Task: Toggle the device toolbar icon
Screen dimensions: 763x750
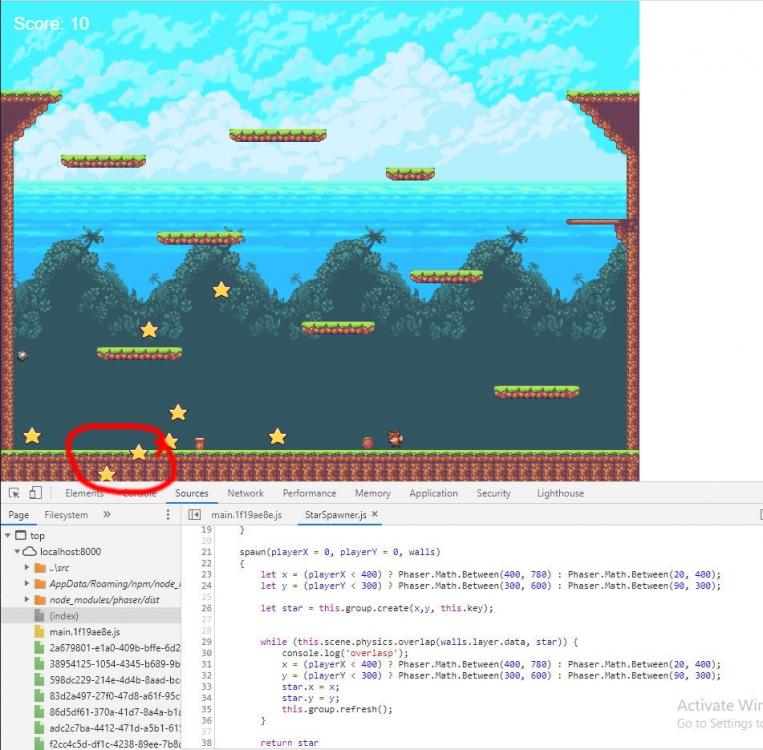Action: pos(35,493)
